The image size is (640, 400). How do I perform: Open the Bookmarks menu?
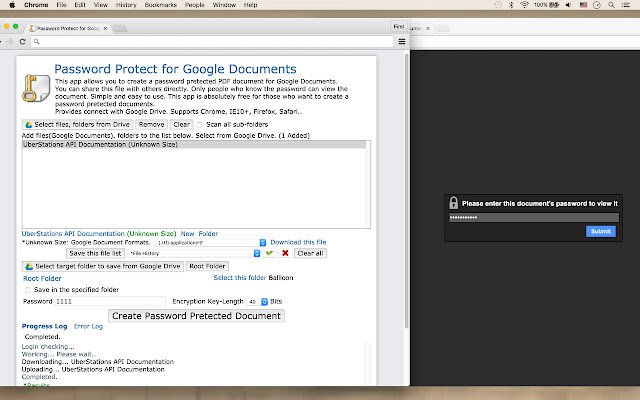(x=161, y=5)
